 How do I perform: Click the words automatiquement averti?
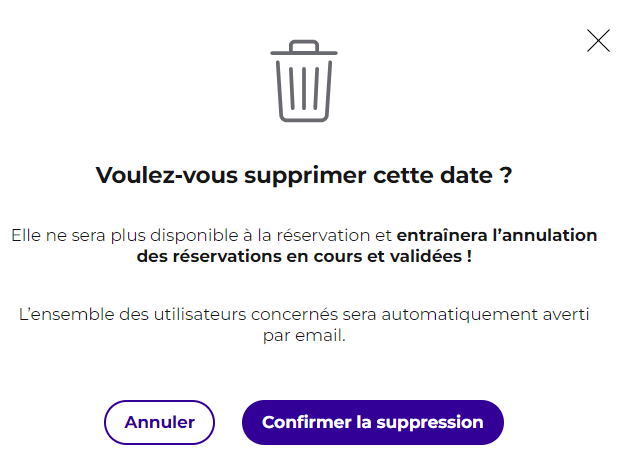pos(485,314)
